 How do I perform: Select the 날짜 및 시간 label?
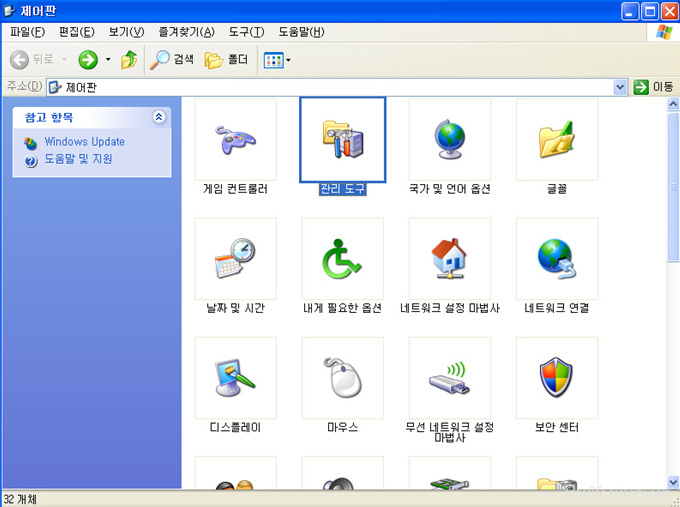[x=235, y=308]
